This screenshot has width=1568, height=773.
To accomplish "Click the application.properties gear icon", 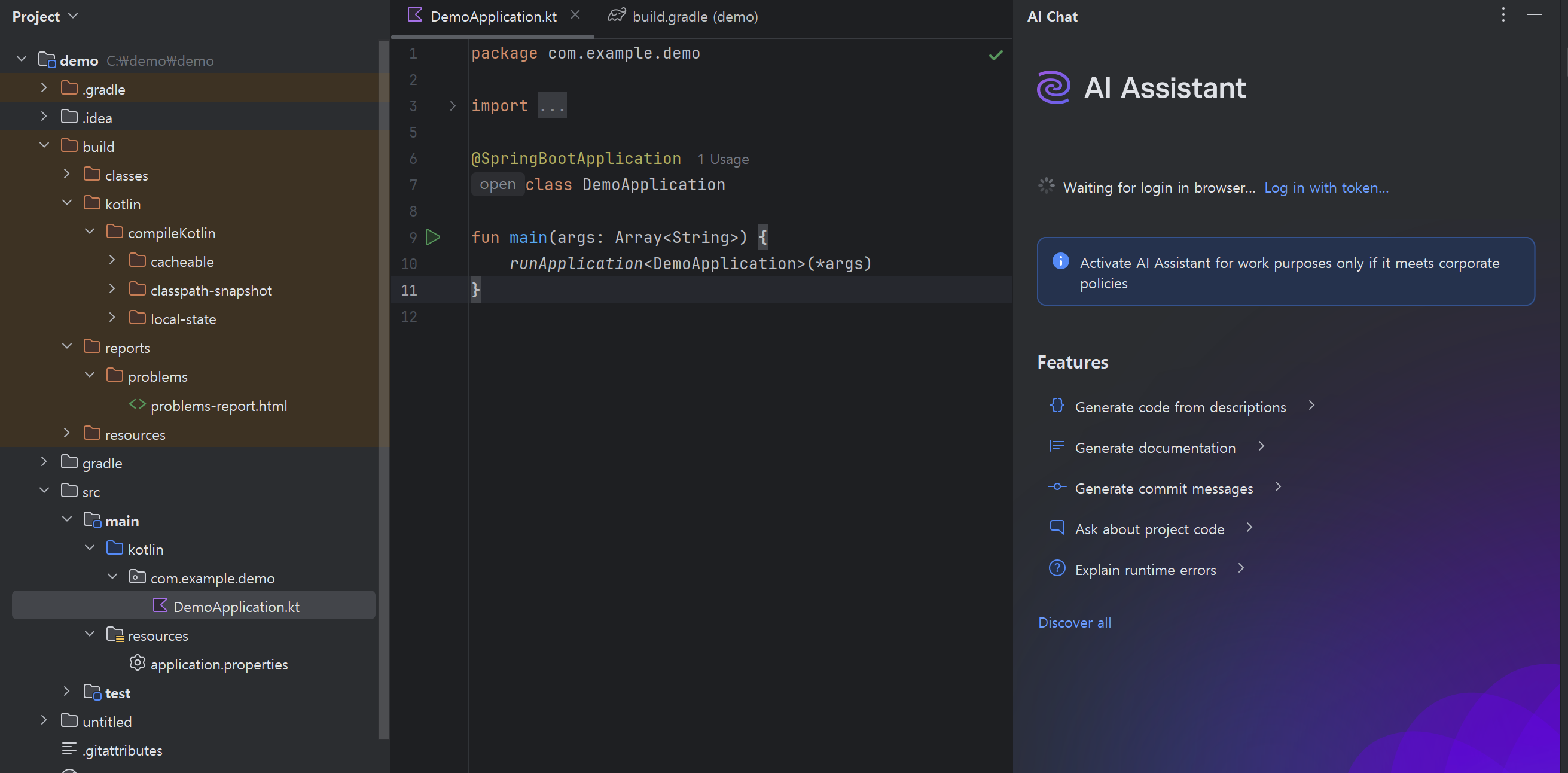I will (138, 662).
